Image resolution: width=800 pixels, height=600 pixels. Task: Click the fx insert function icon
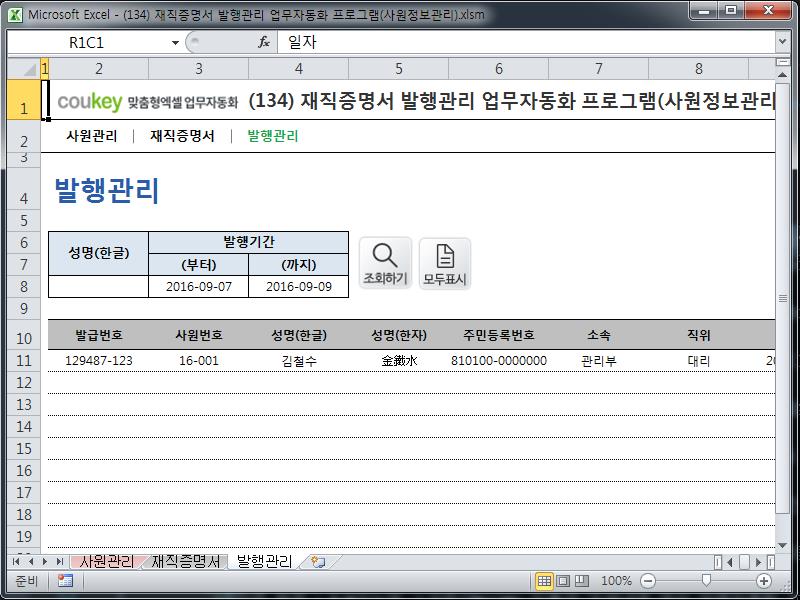click(x=264, y=42)
